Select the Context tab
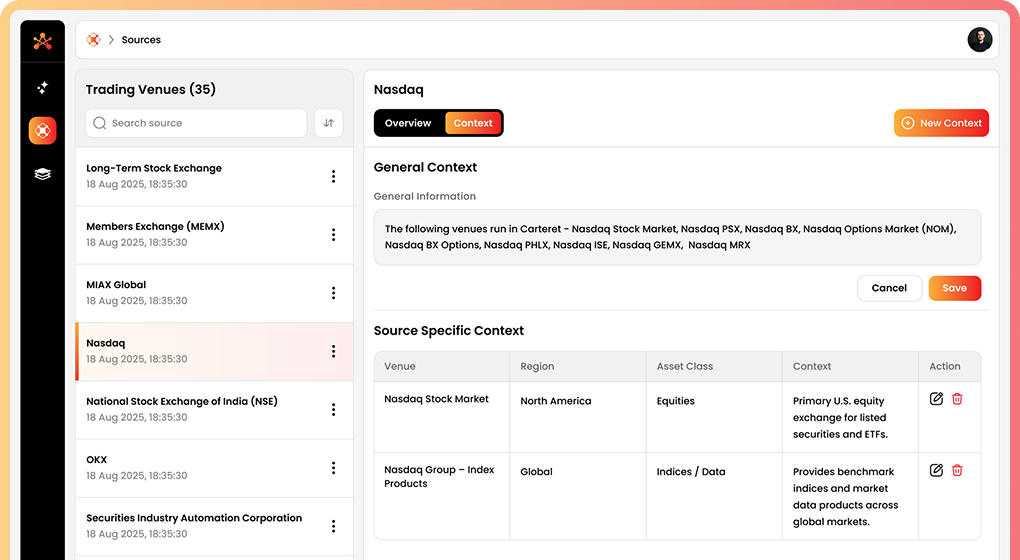The width and height of the screenshot is (1020, 560). point(473,123)
